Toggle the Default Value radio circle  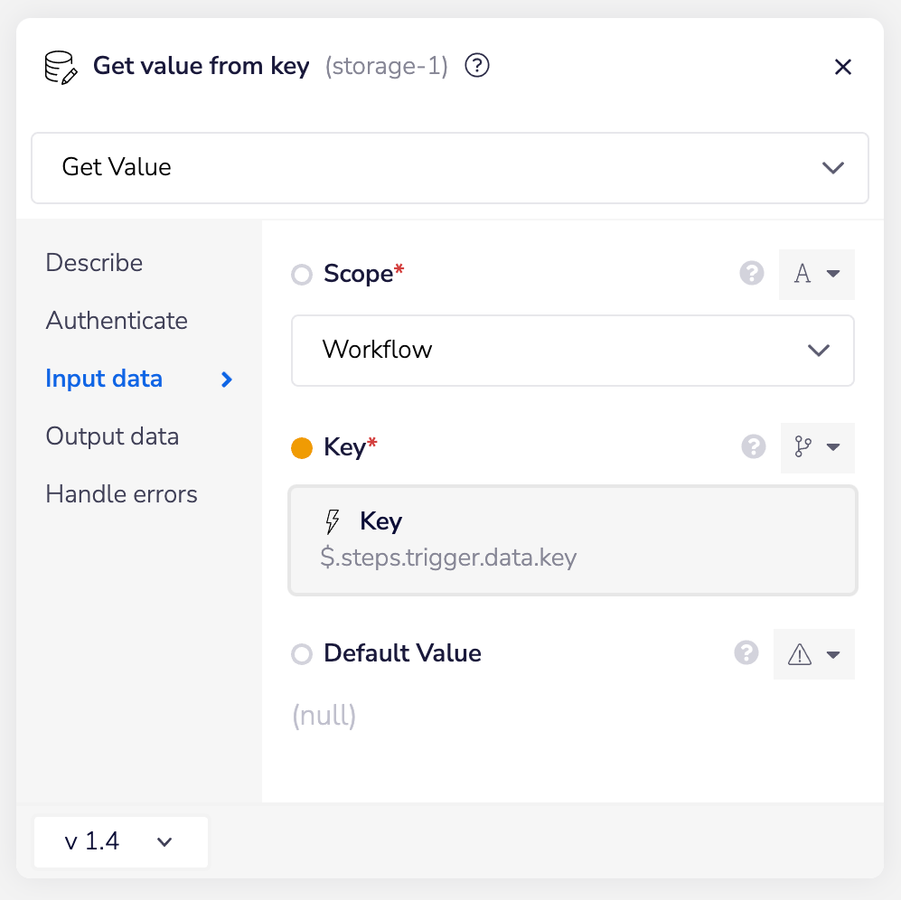(x=302, y=655)
